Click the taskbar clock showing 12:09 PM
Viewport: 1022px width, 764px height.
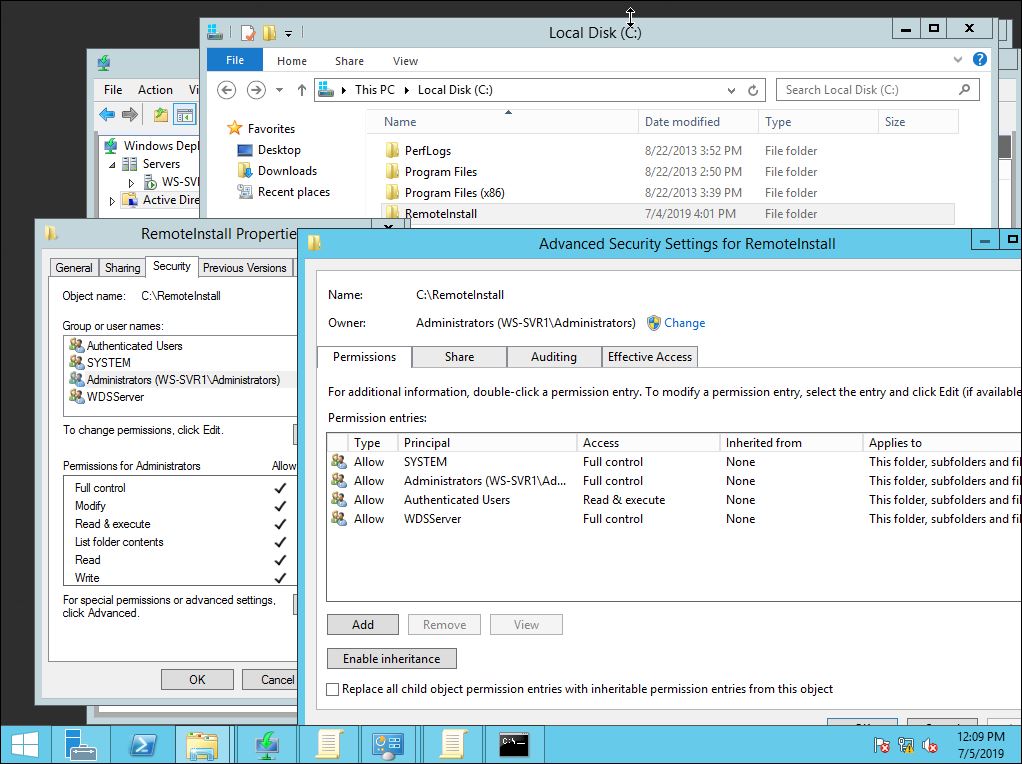[980, 744]
